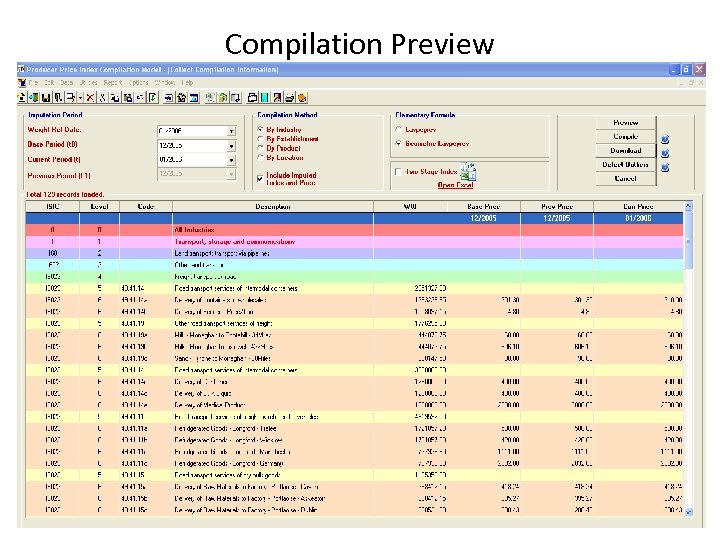
Task: Click the yellow arrow on dark toolbar icon
Action: [x=277, y=97]
